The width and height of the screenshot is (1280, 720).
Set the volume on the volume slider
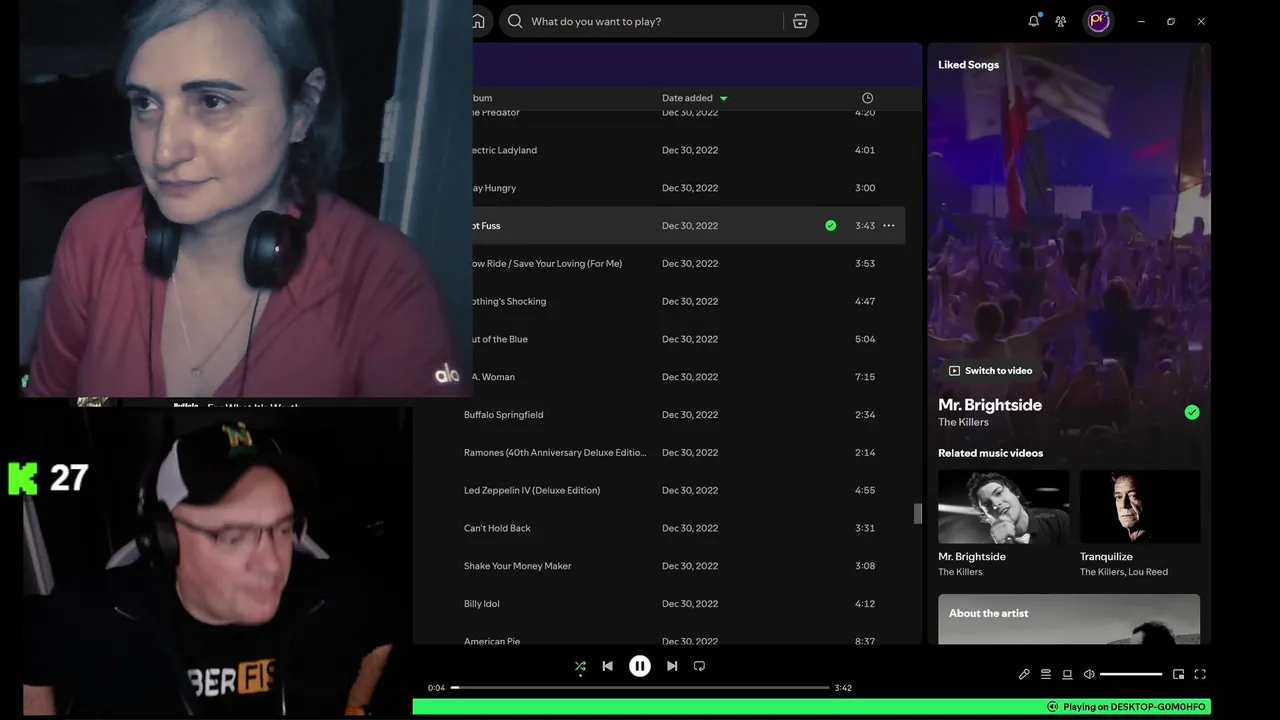click(x=1131, y=674)
